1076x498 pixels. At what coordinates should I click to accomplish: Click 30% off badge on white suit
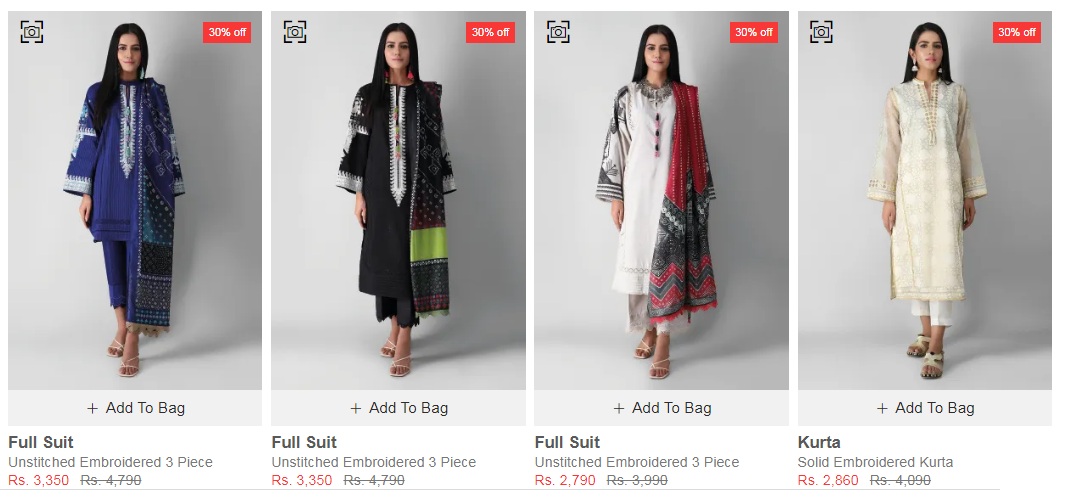pyautogui.click(x=754, y=32)
